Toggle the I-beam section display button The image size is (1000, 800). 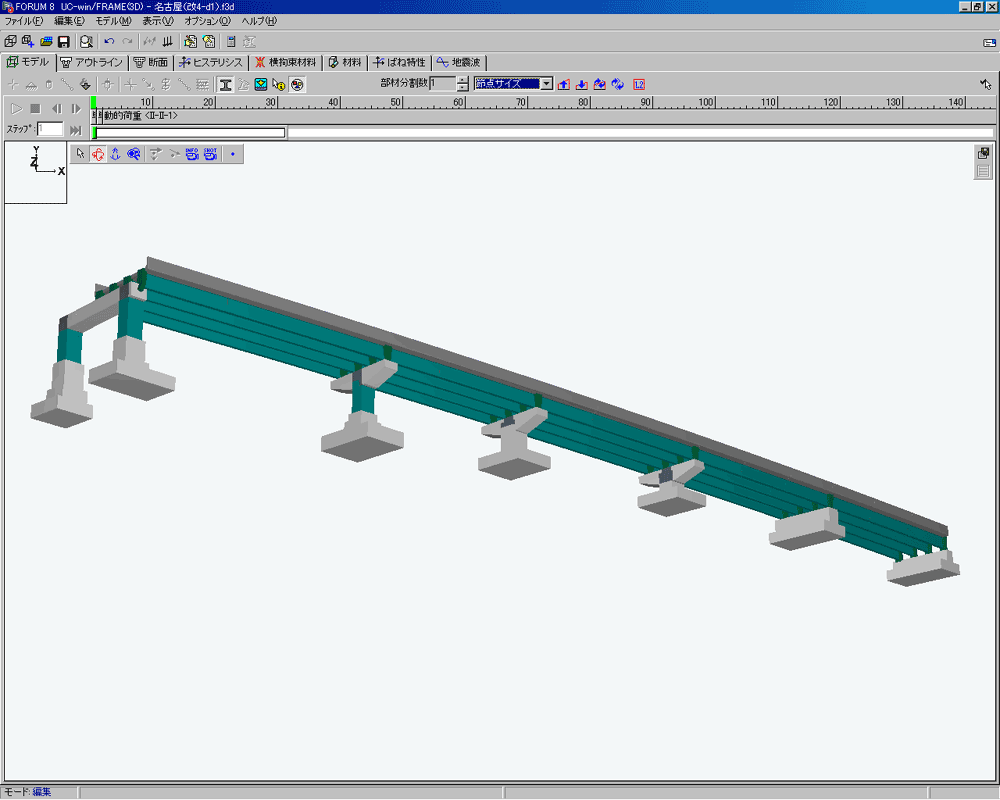coord(226,84)
